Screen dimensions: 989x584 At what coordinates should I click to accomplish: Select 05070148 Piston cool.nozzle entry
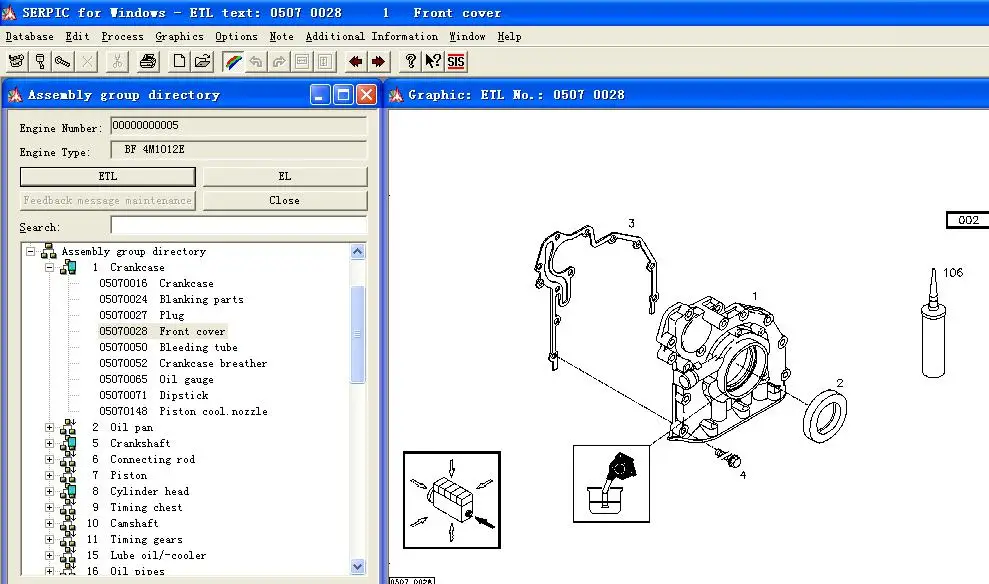[x=184, y=412]
